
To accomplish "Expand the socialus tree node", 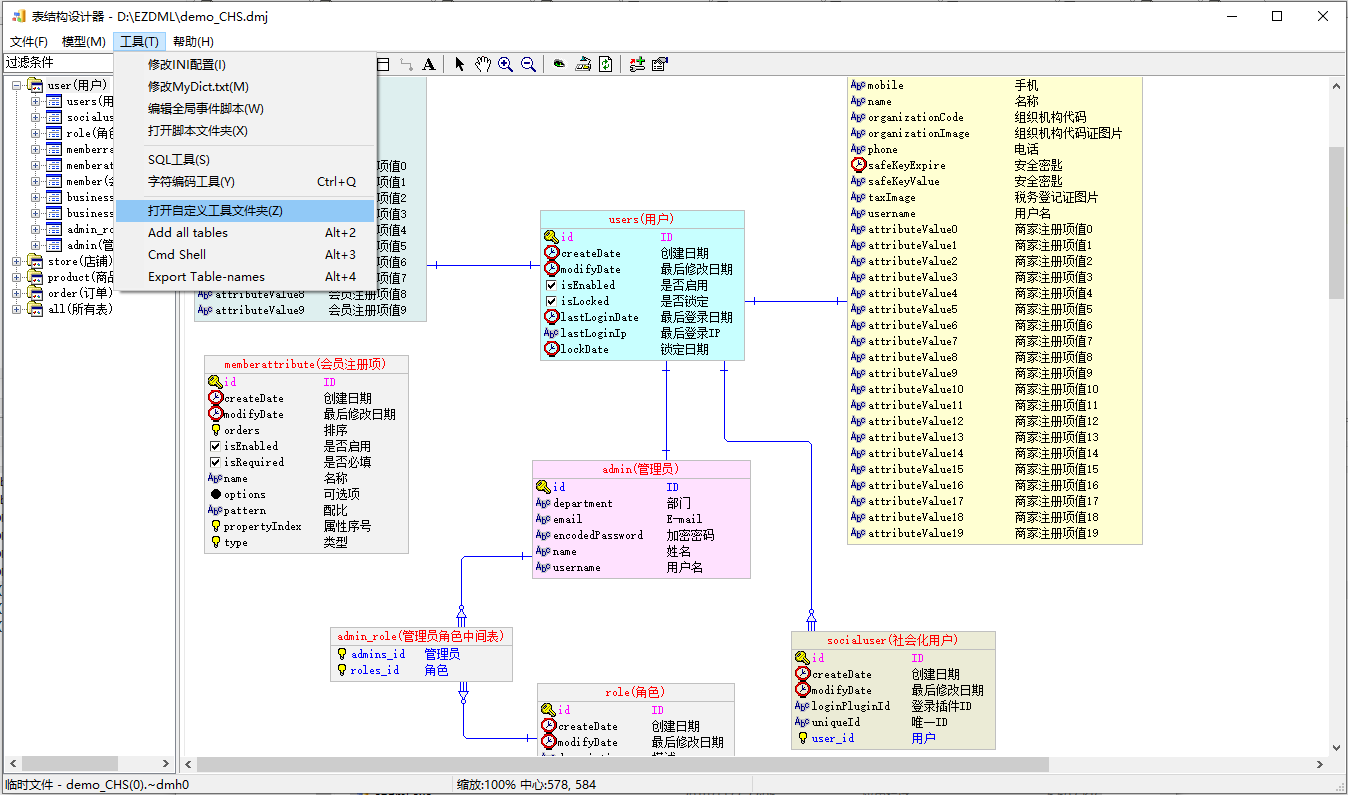I will pos(36,117).
